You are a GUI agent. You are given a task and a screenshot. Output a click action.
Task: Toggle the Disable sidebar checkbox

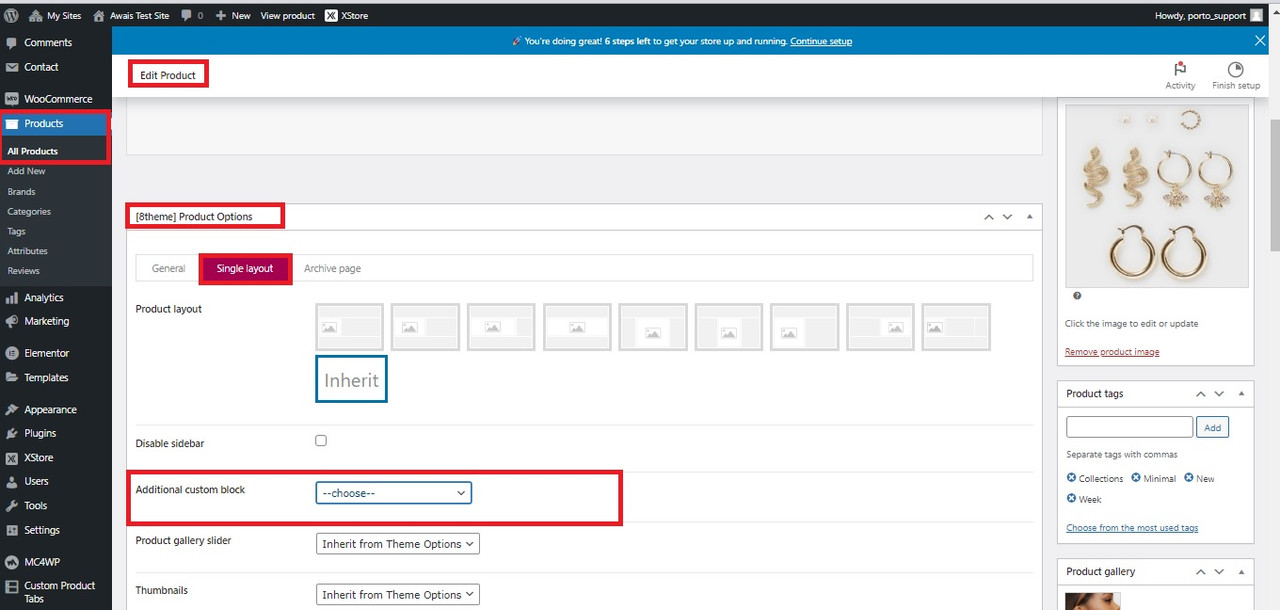pos(321,440)
